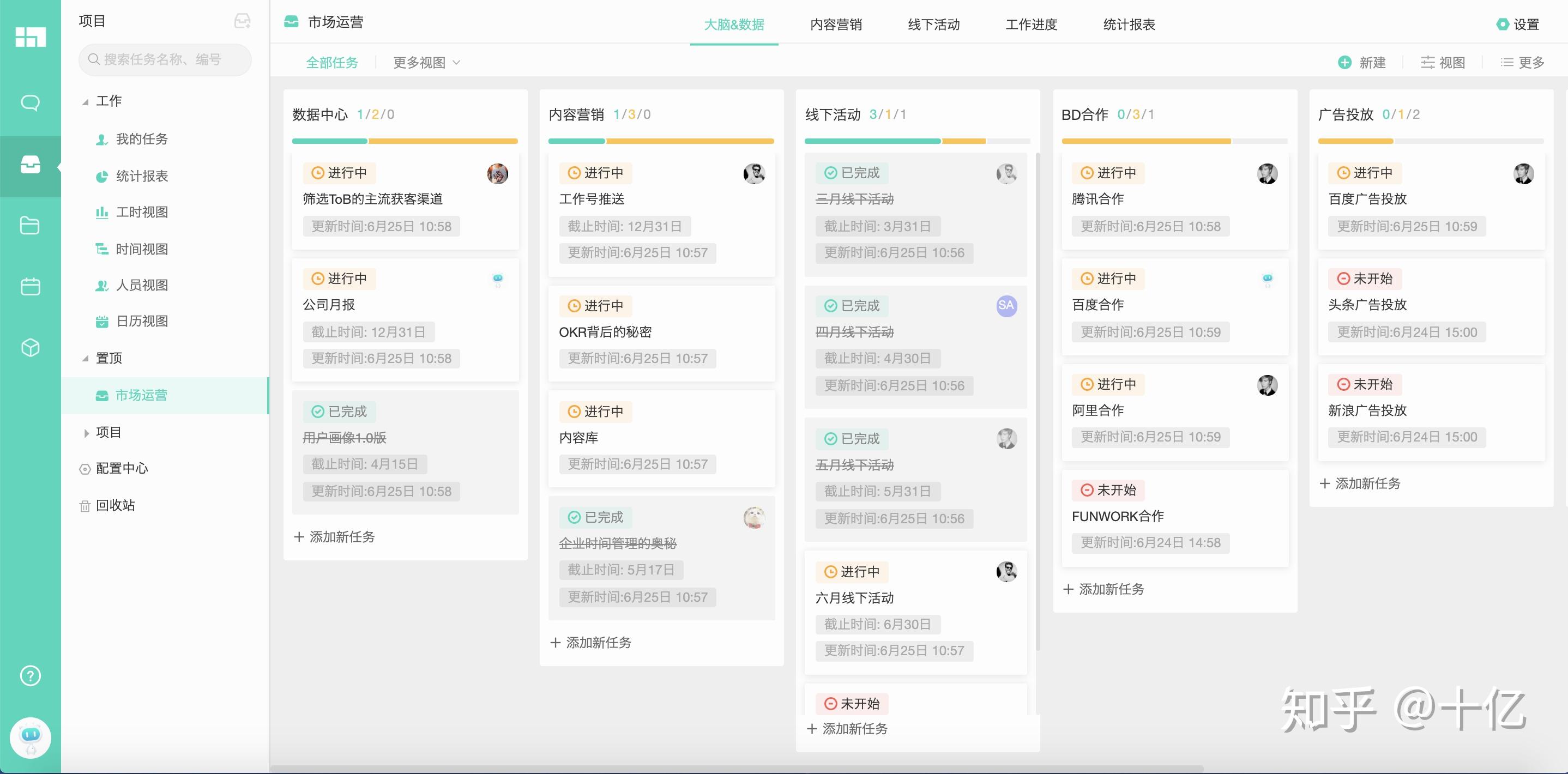
Task: Select the cube resources icon in left rail
Action: click(29, 347)
